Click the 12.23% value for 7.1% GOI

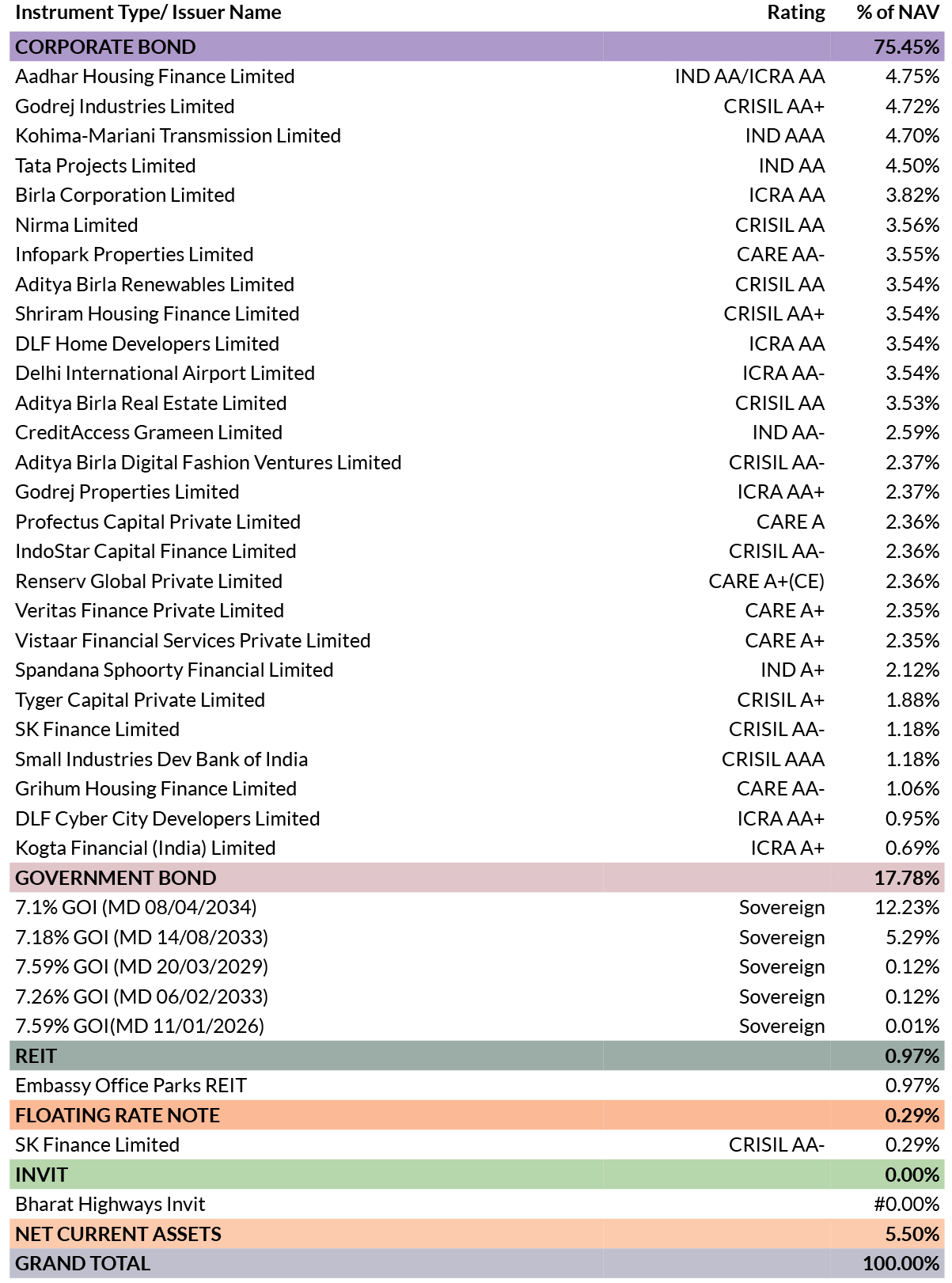(907, 908)
